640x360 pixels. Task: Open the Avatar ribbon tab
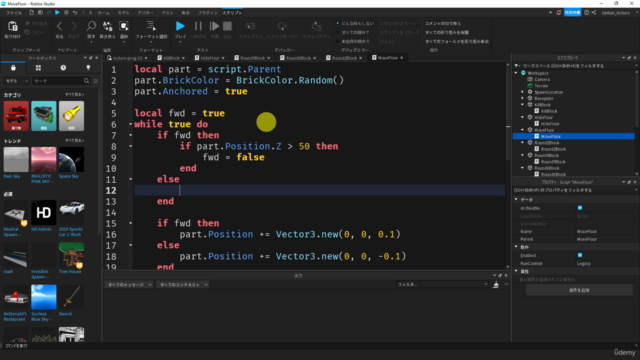(145, 13)
